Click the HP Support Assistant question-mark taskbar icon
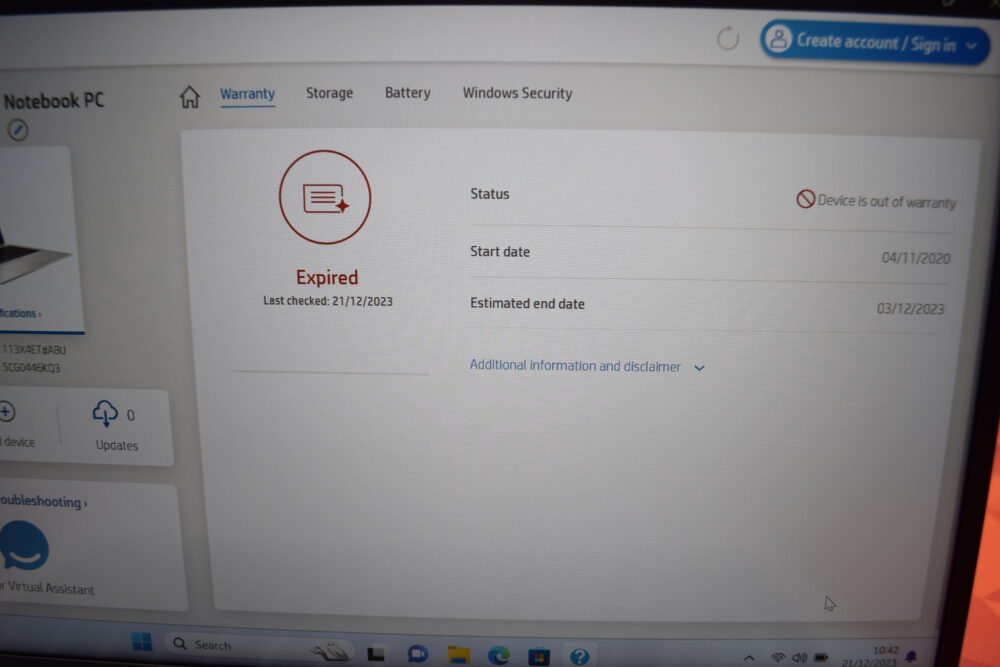1000x667 pixels. click(580, 656)
